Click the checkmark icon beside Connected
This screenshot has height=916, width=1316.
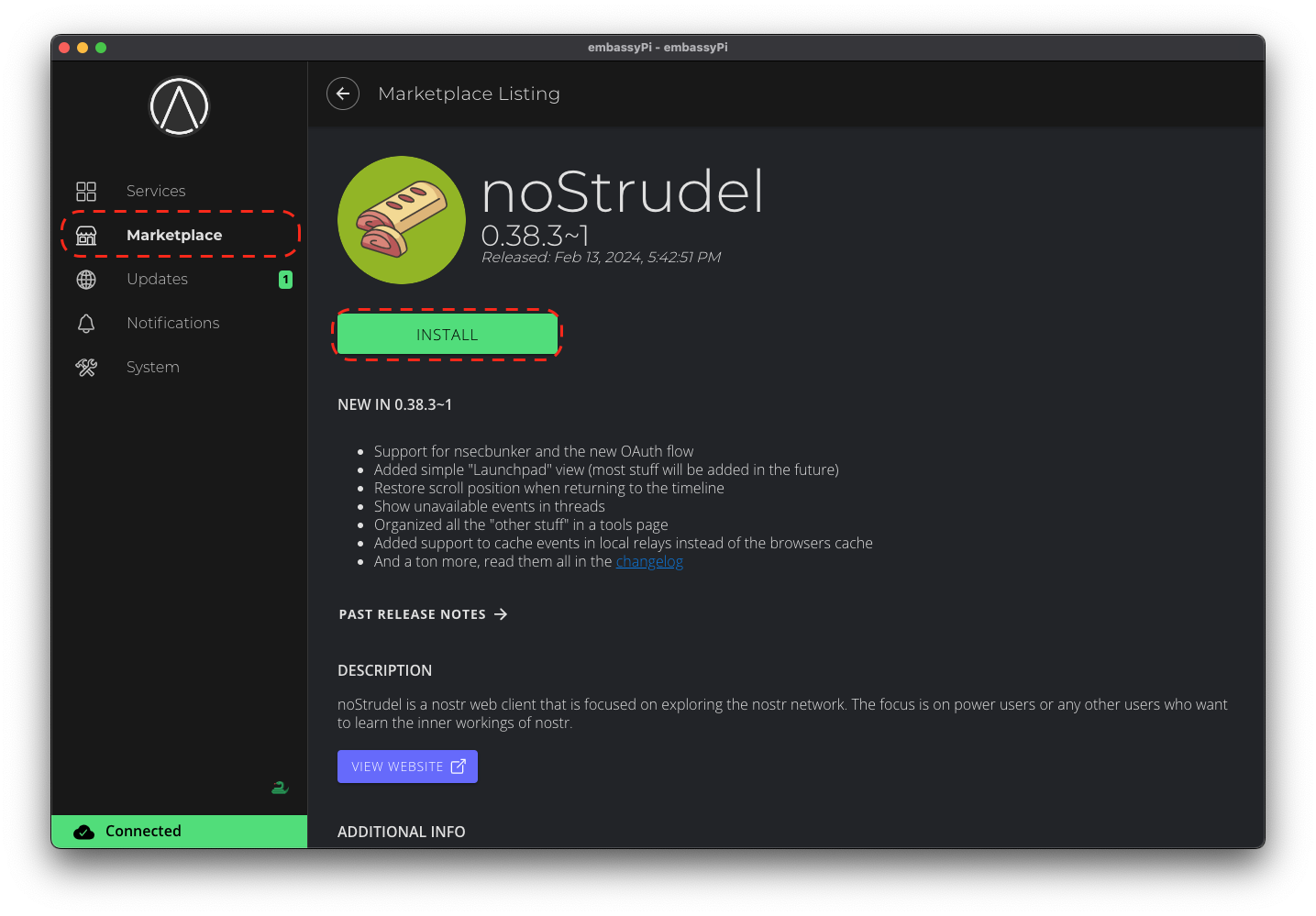click(x=84, y=831)
